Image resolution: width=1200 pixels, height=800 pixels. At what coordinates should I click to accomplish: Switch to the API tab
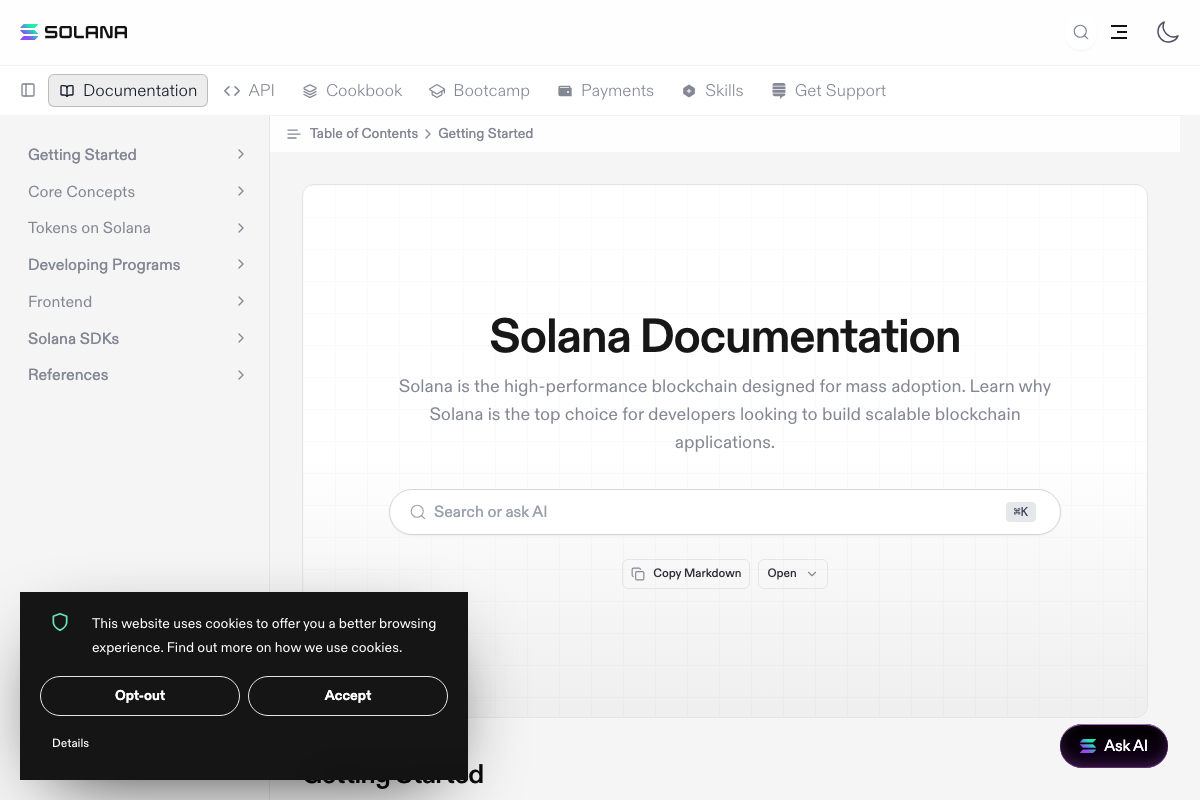[x=249, y=90]
